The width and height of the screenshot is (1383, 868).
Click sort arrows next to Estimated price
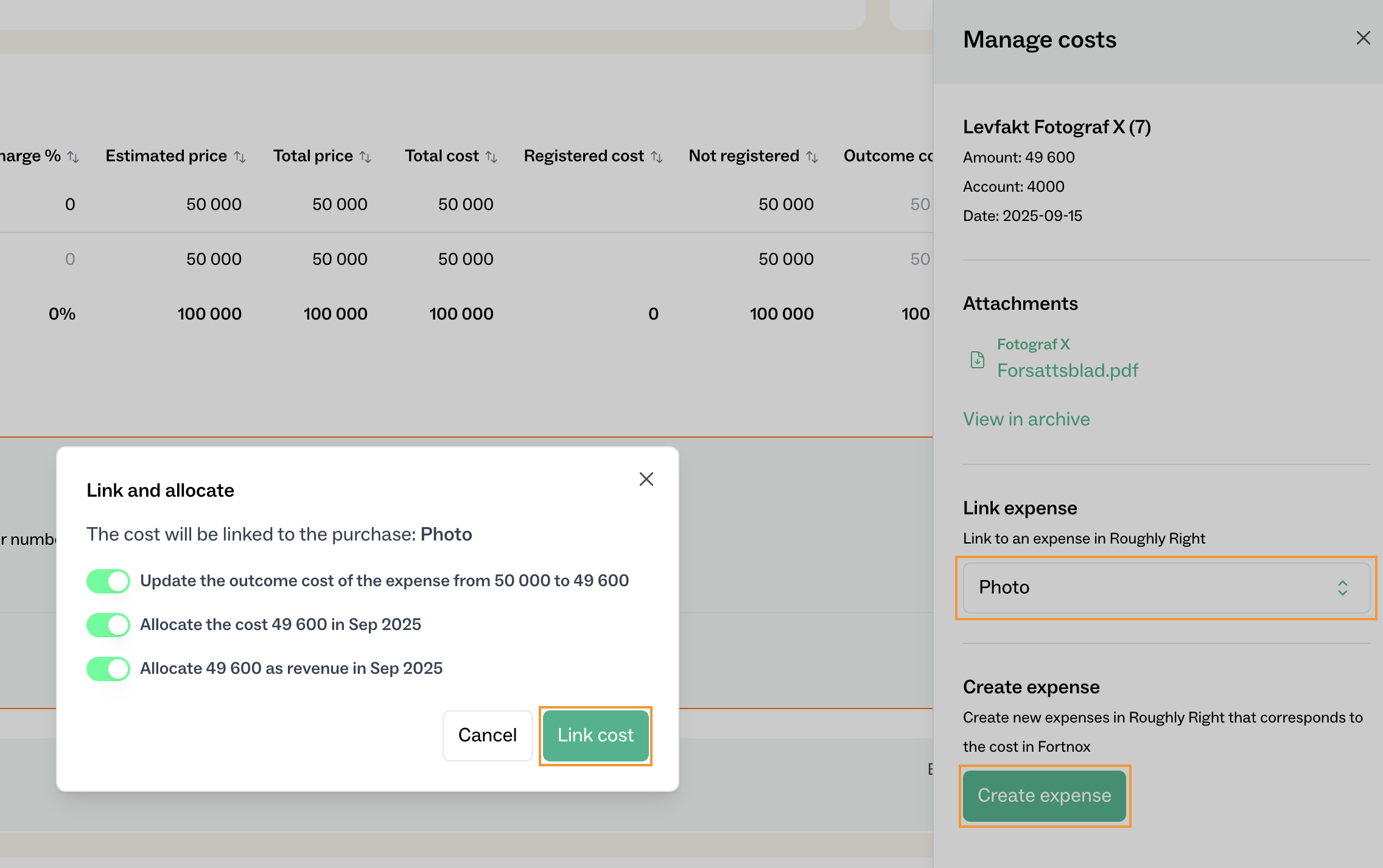click(240, 157)
